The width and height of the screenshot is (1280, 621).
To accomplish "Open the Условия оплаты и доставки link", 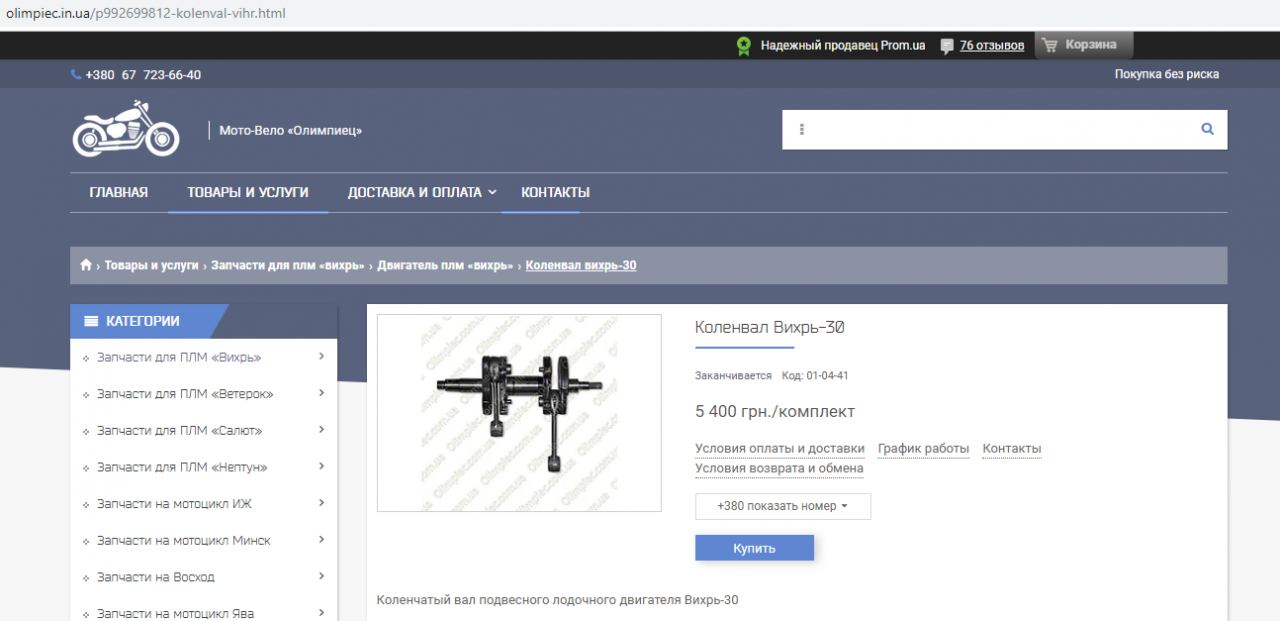I will 780,449.
